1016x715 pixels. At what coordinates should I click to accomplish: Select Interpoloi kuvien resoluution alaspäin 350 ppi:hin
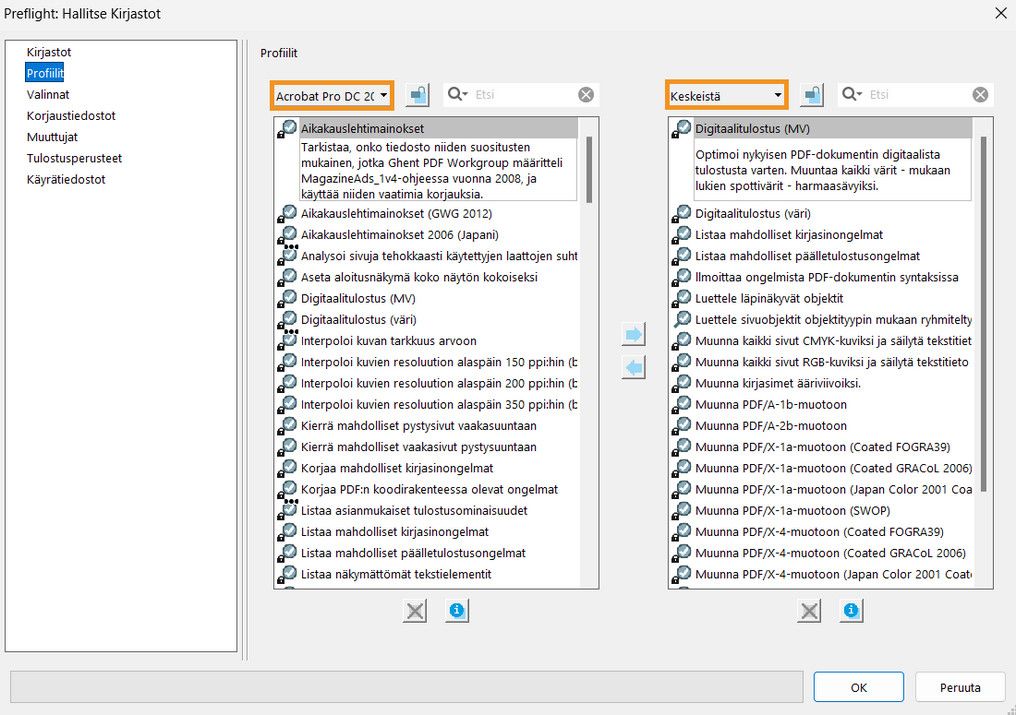(x=439, y=404)
